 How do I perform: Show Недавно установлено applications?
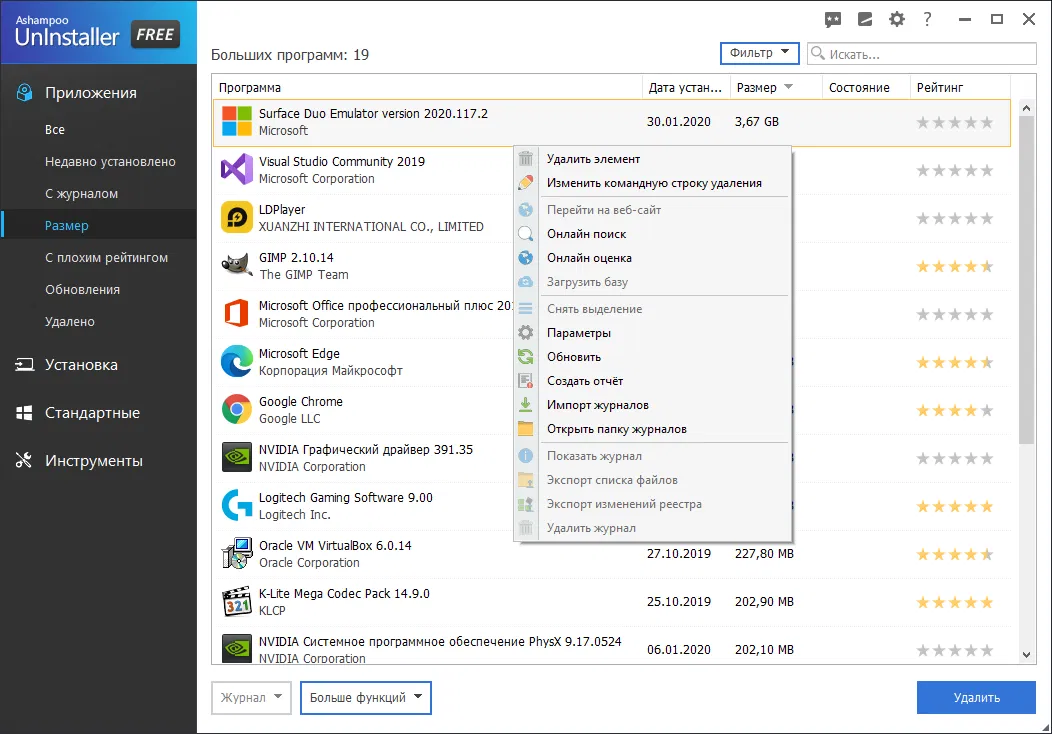(x=110, y=162)
